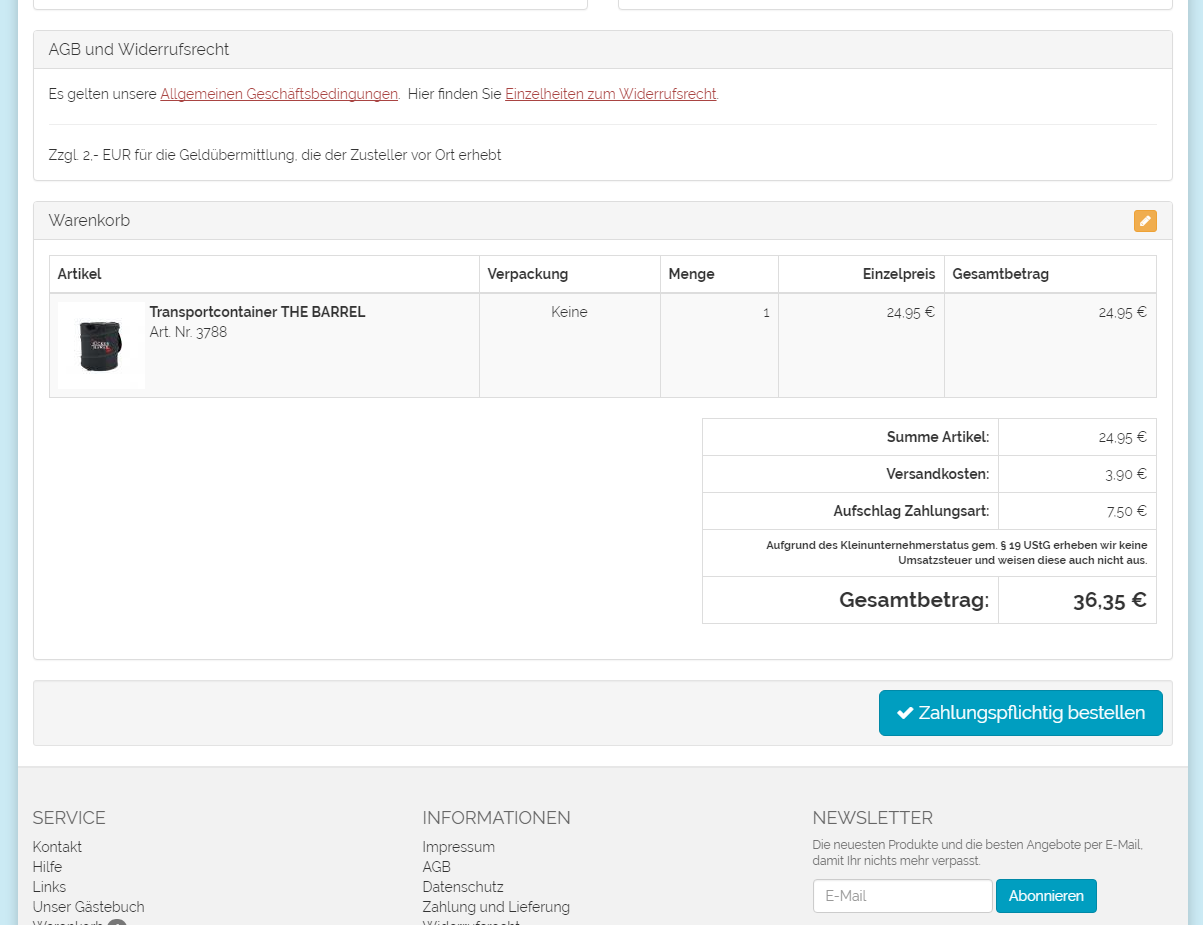
Task: Focus the newsletter E-Mail input field
Action: click(x=902, y=896)
